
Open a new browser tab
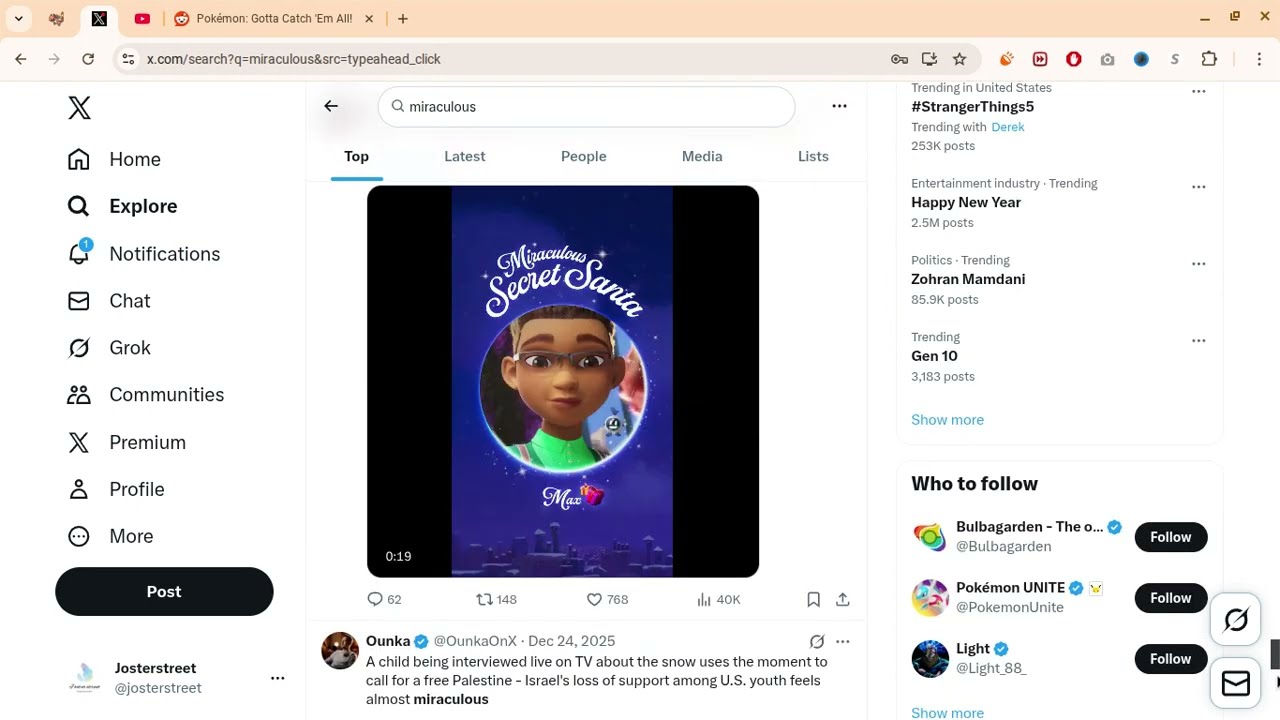coord(402,19)
